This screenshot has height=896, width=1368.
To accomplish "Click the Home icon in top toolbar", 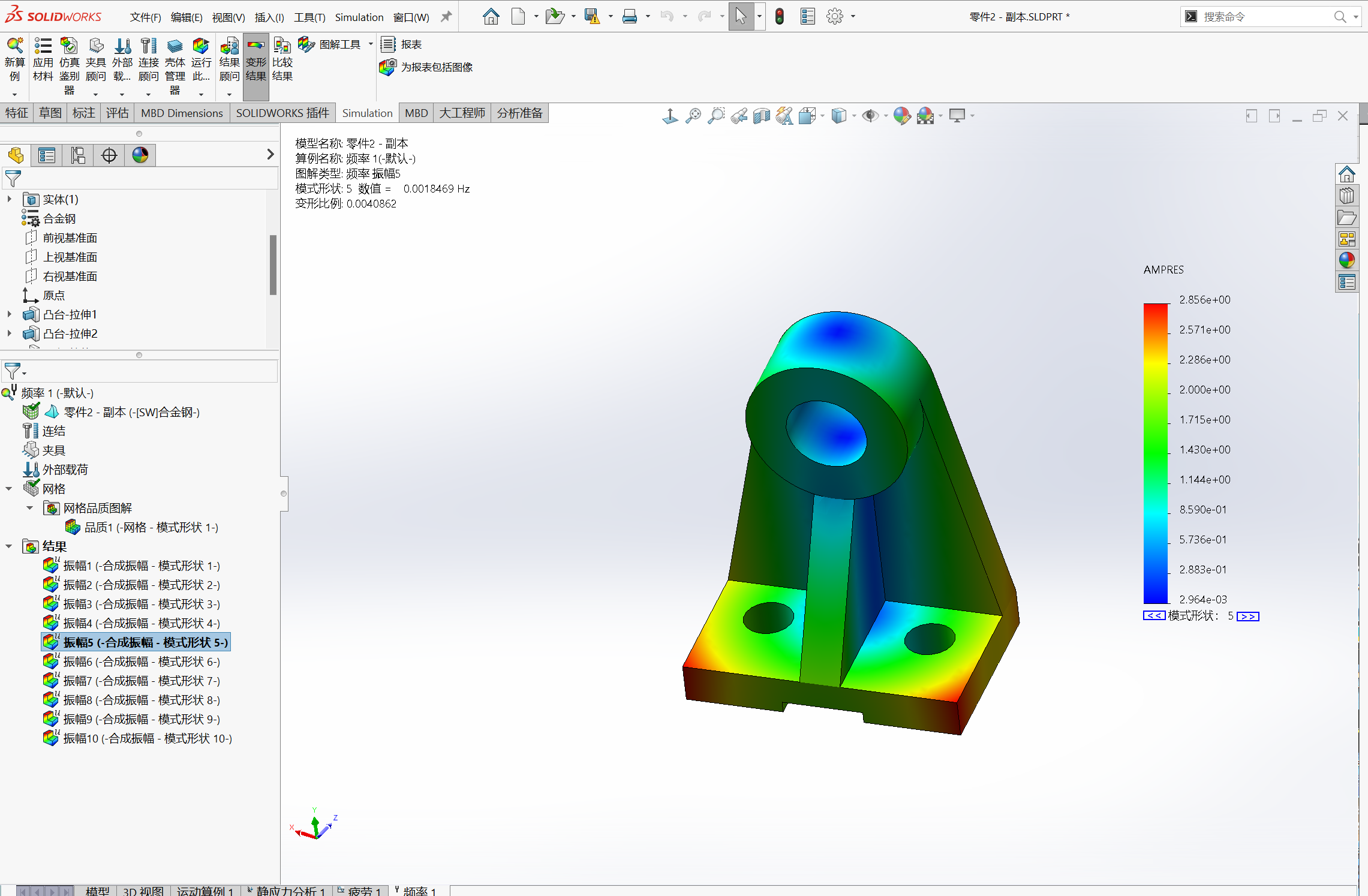I will [x=491, y=17].
